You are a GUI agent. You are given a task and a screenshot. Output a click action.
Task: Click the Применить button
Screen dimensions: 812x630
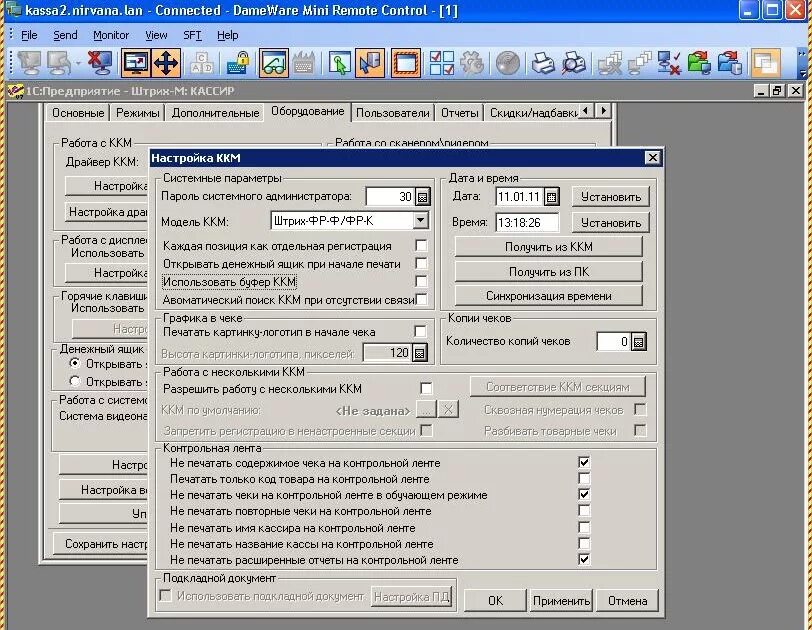point(561,600)
